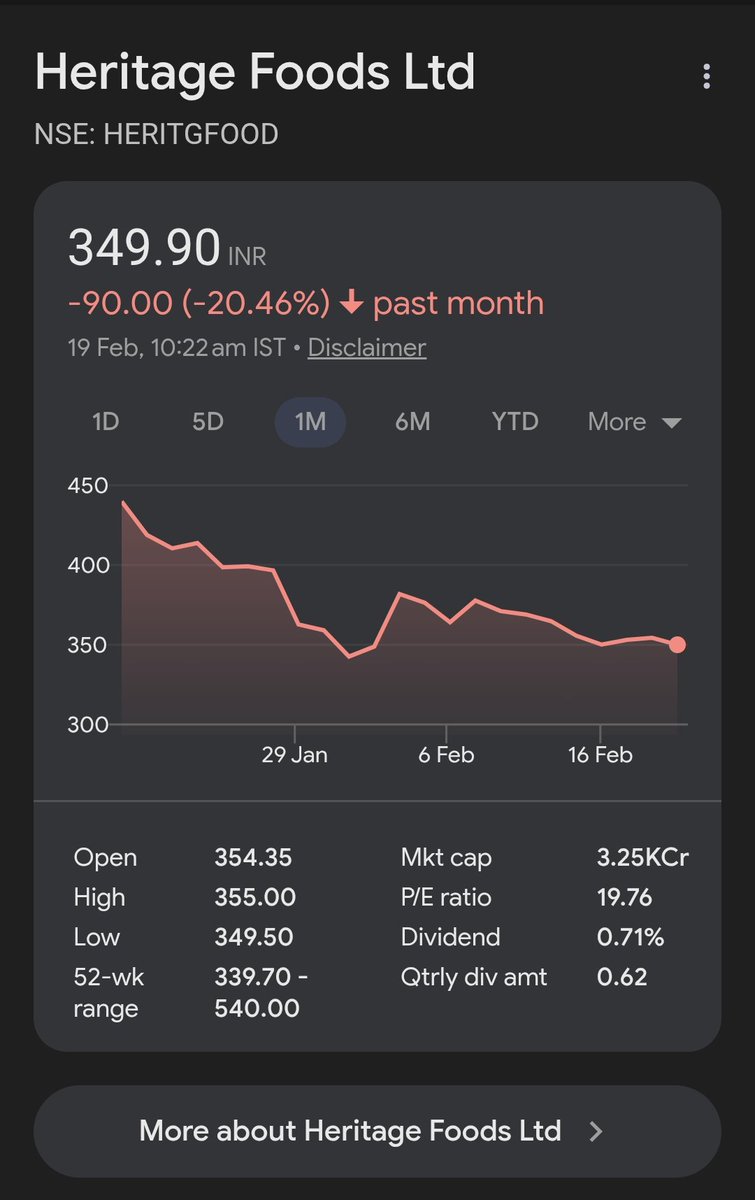
Task: Click the Heritage Foods Ltd title
Action: [255, 73]
